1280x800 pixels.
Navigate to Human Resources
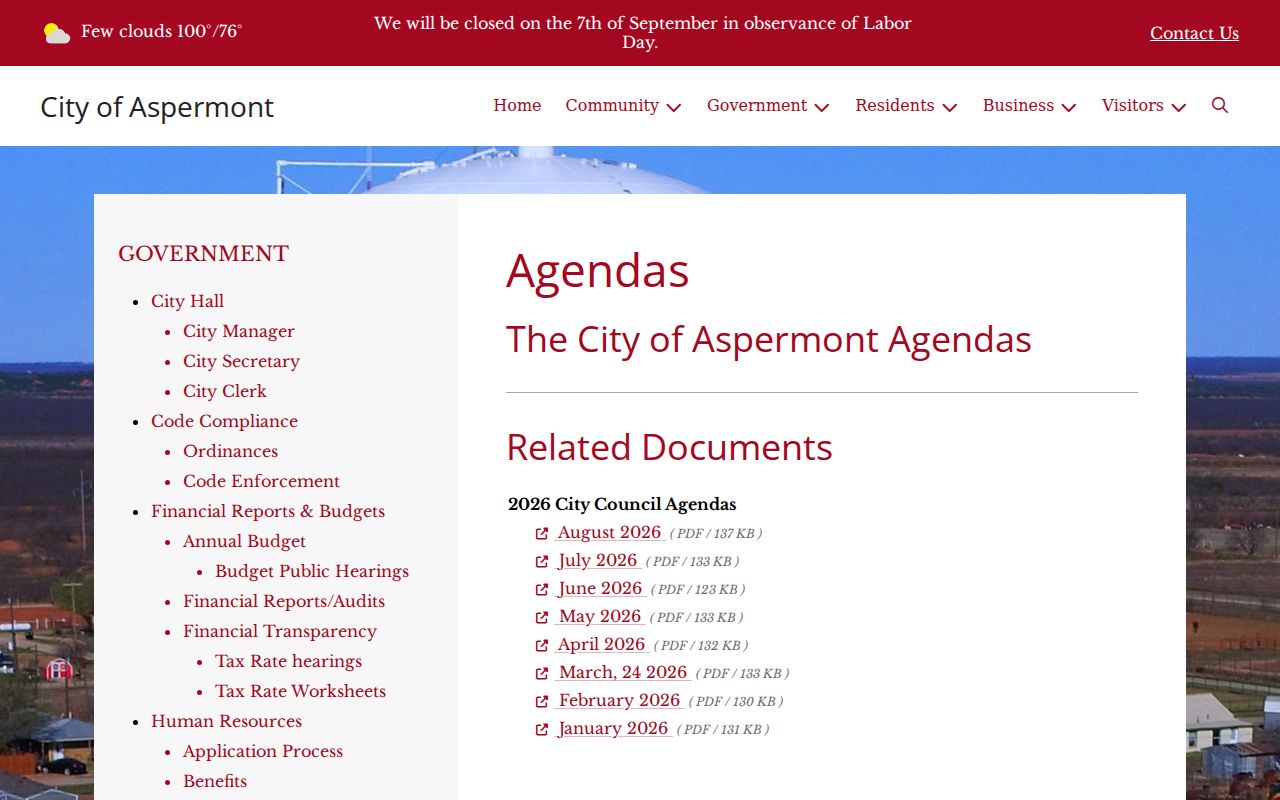(226, 721)
